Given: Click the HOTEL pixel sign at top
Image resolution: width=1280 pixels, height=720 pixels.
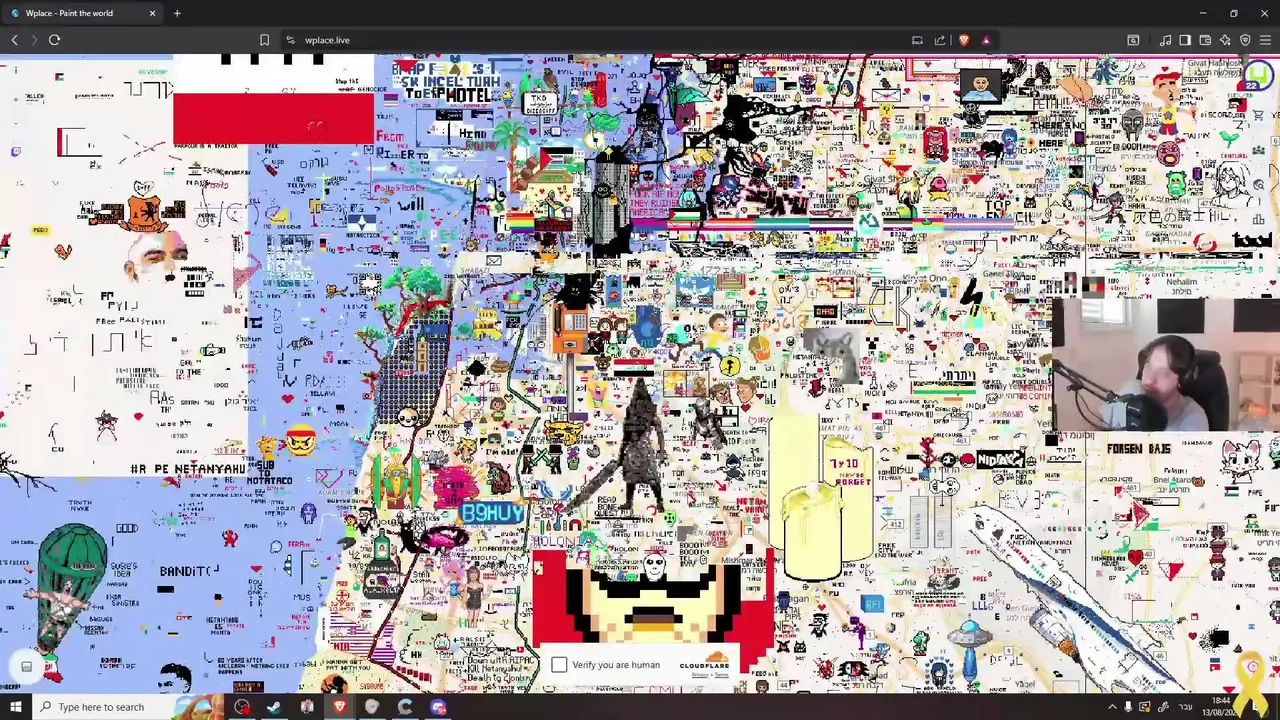Looking at the screenshot, I should click(469, 95).
